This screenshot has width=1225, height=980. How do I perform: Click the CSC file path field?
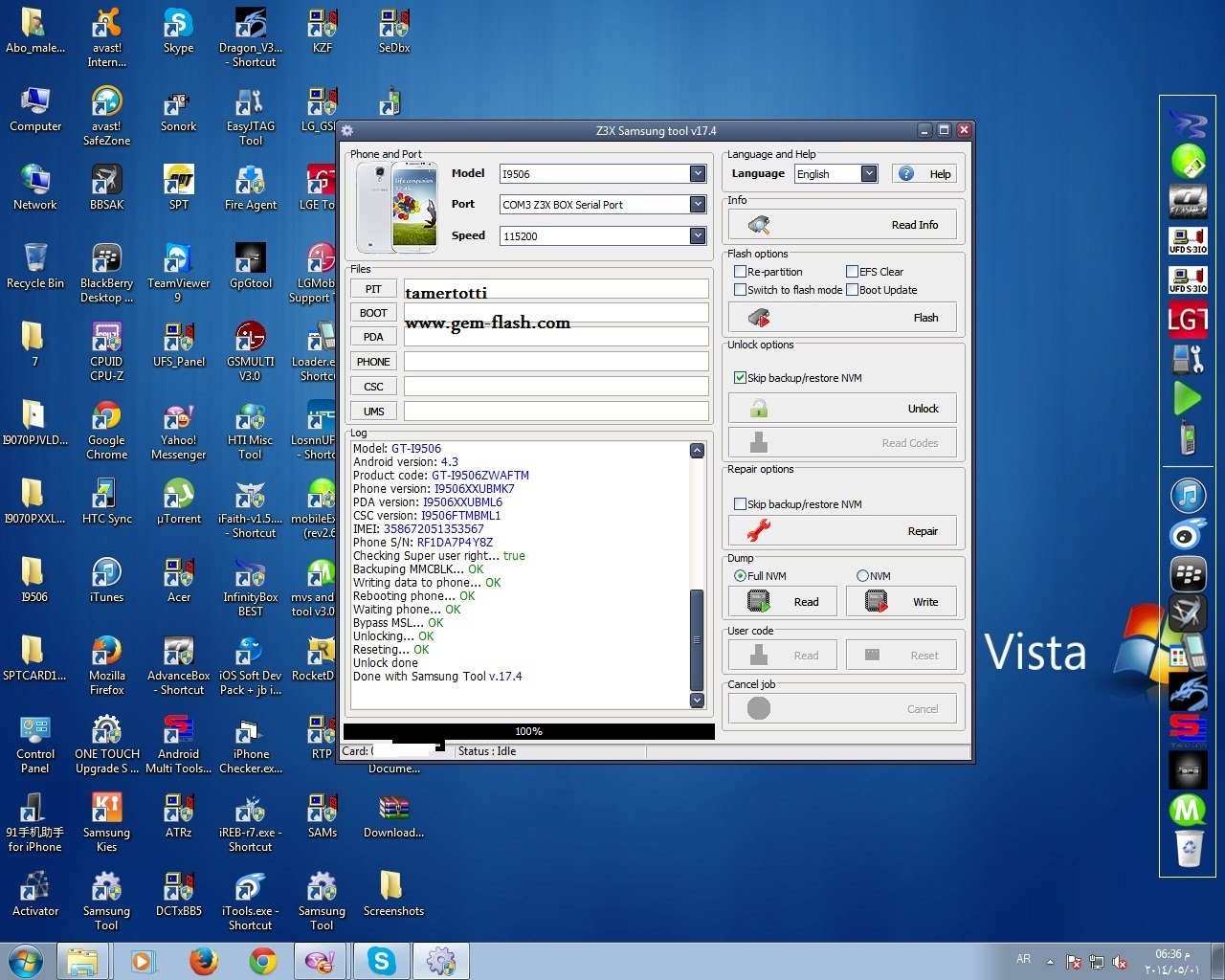coord(556,387)
